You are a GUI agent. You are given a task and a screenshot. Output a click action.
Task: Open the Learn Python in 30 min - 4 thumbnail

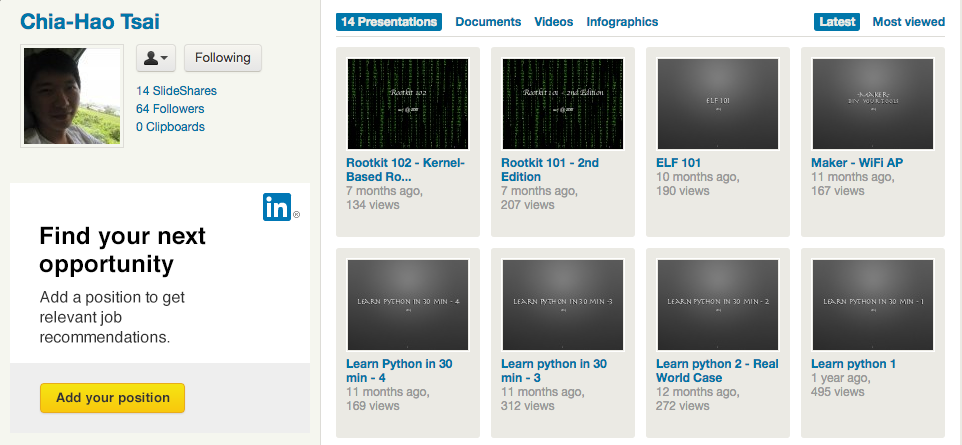(408, 304)
